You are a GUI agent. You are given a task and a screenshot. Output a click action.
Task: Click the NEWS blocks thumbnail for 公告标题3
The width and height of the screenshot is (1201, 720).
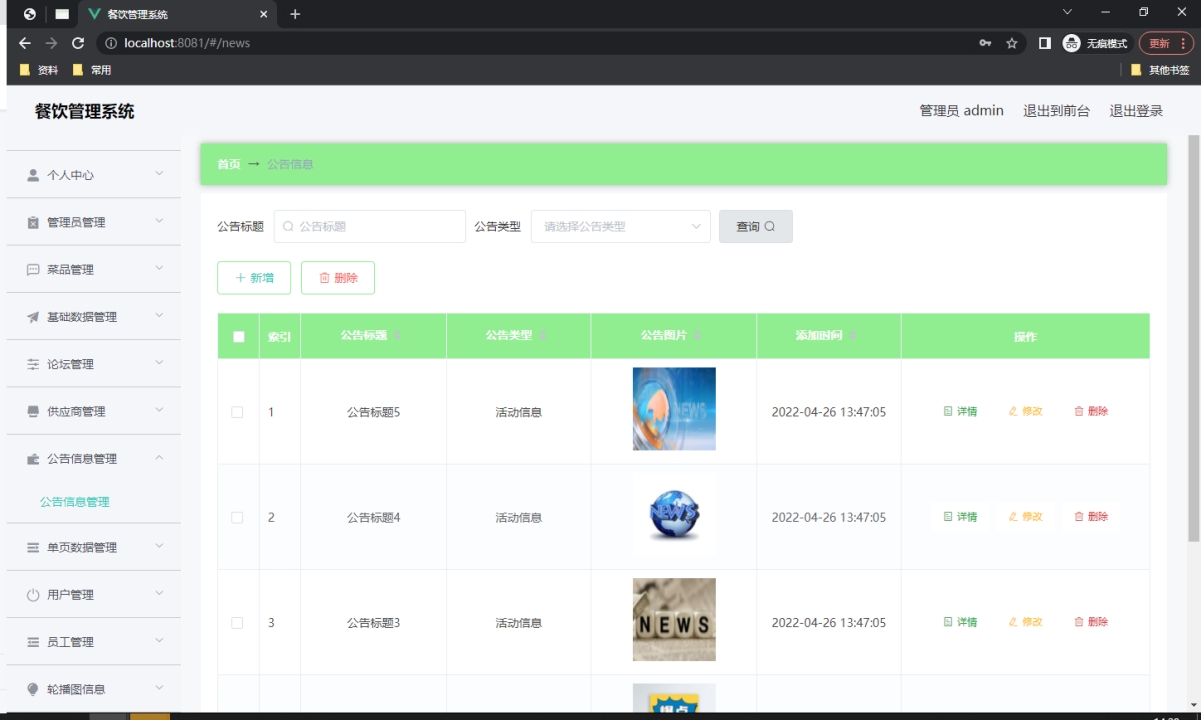[674, 619]
